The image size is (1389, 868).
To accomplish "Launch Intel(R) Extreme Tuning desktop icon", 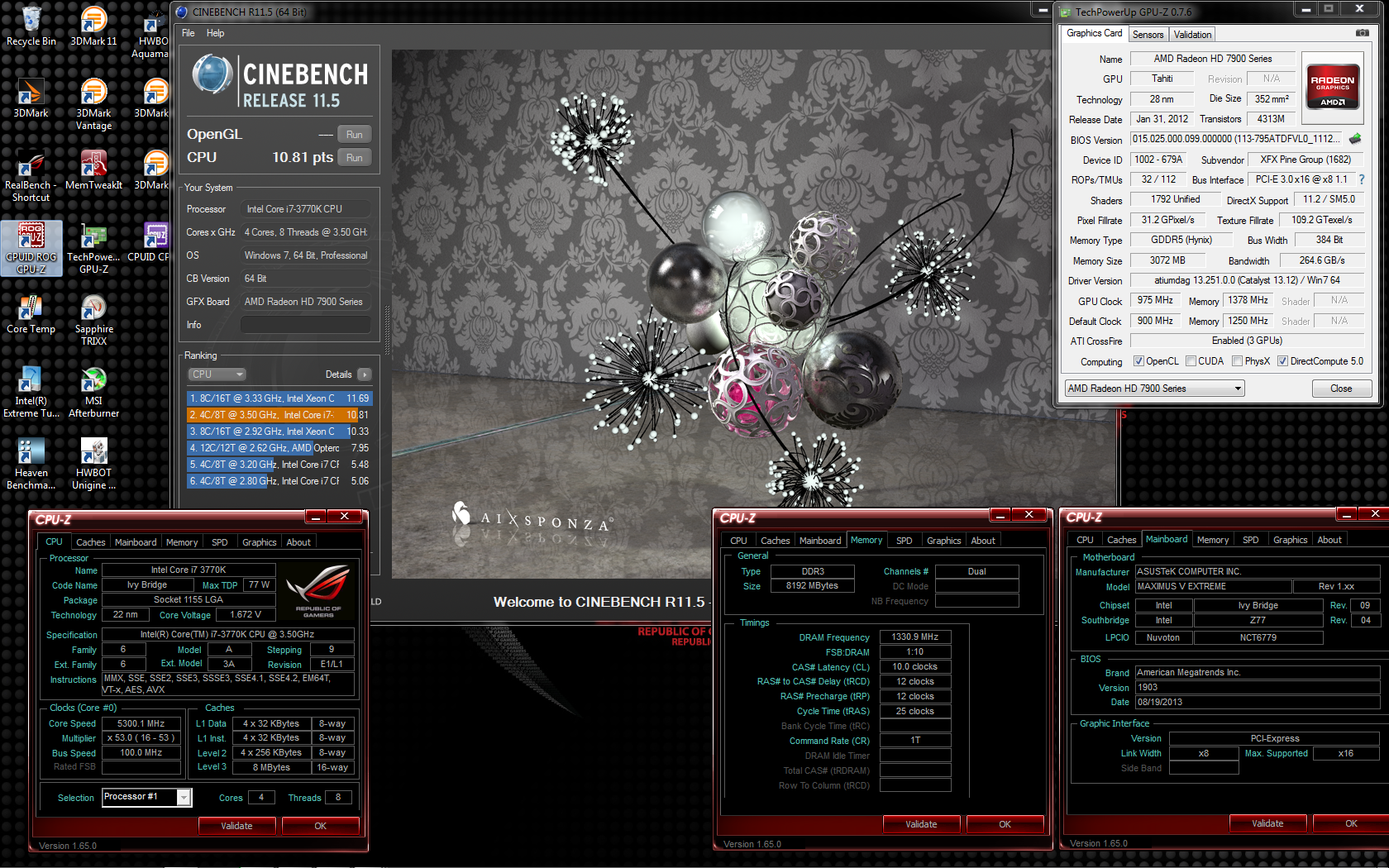I will tap(31, 392).
